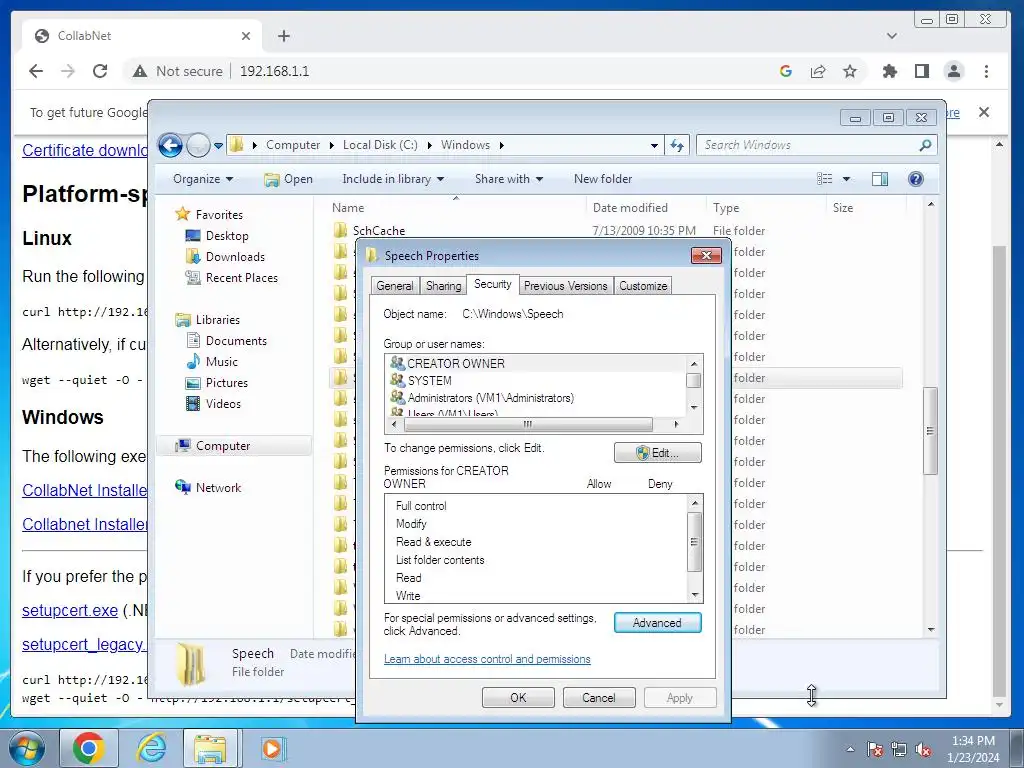1024x768 pixels.
Task: Open Internet Explorer from taskbar
Action: pos(151,748)
